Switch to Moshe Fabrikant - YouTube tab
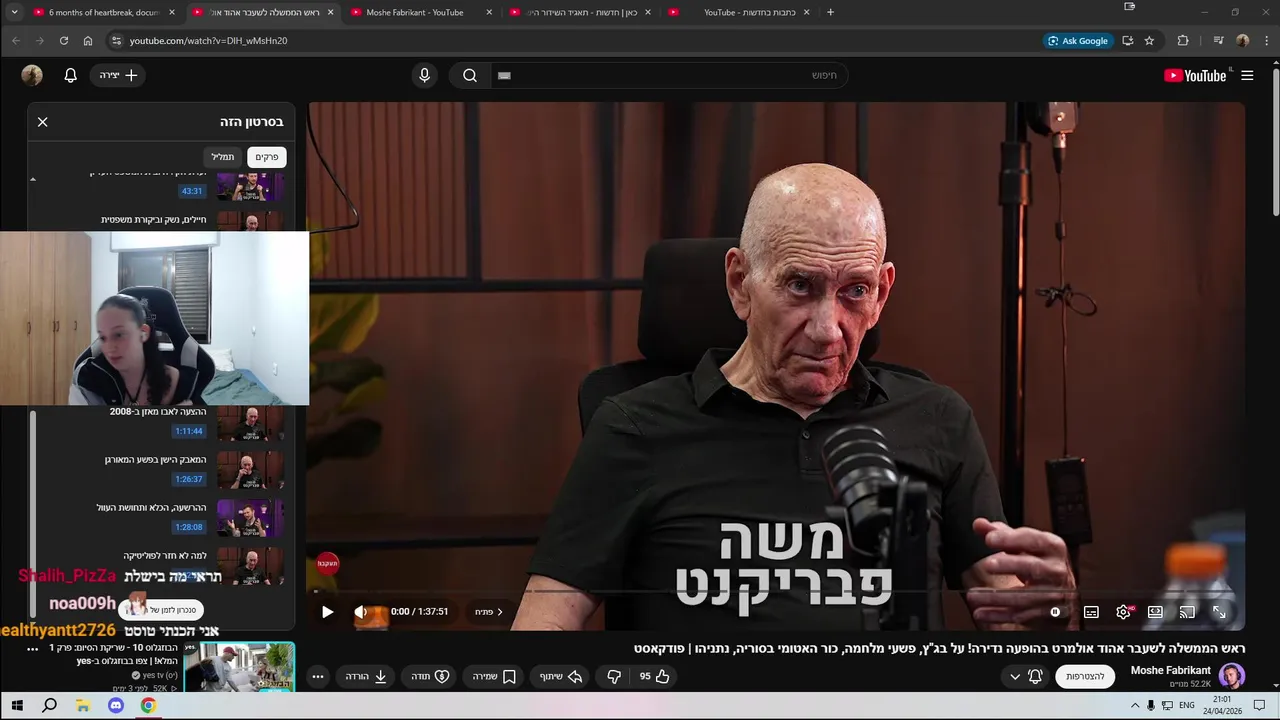 click(x=421, y=12)
